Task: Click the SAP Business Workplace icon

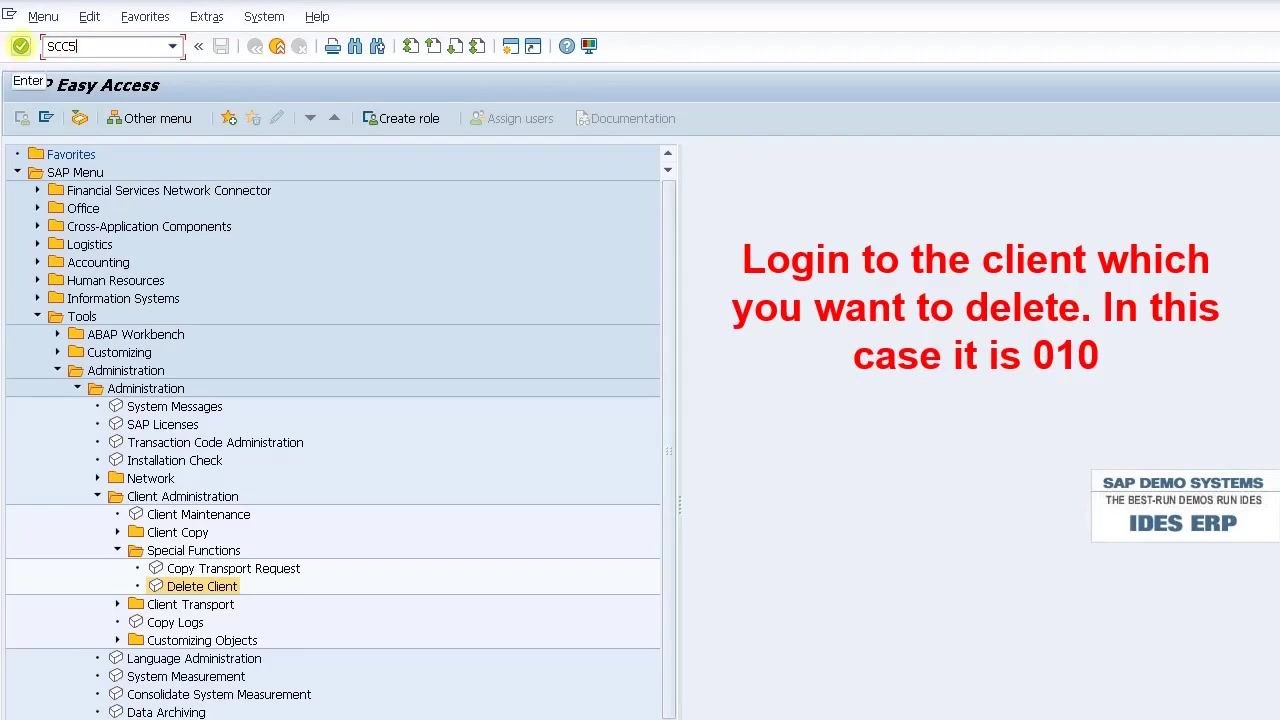Action: coord(79,118)
